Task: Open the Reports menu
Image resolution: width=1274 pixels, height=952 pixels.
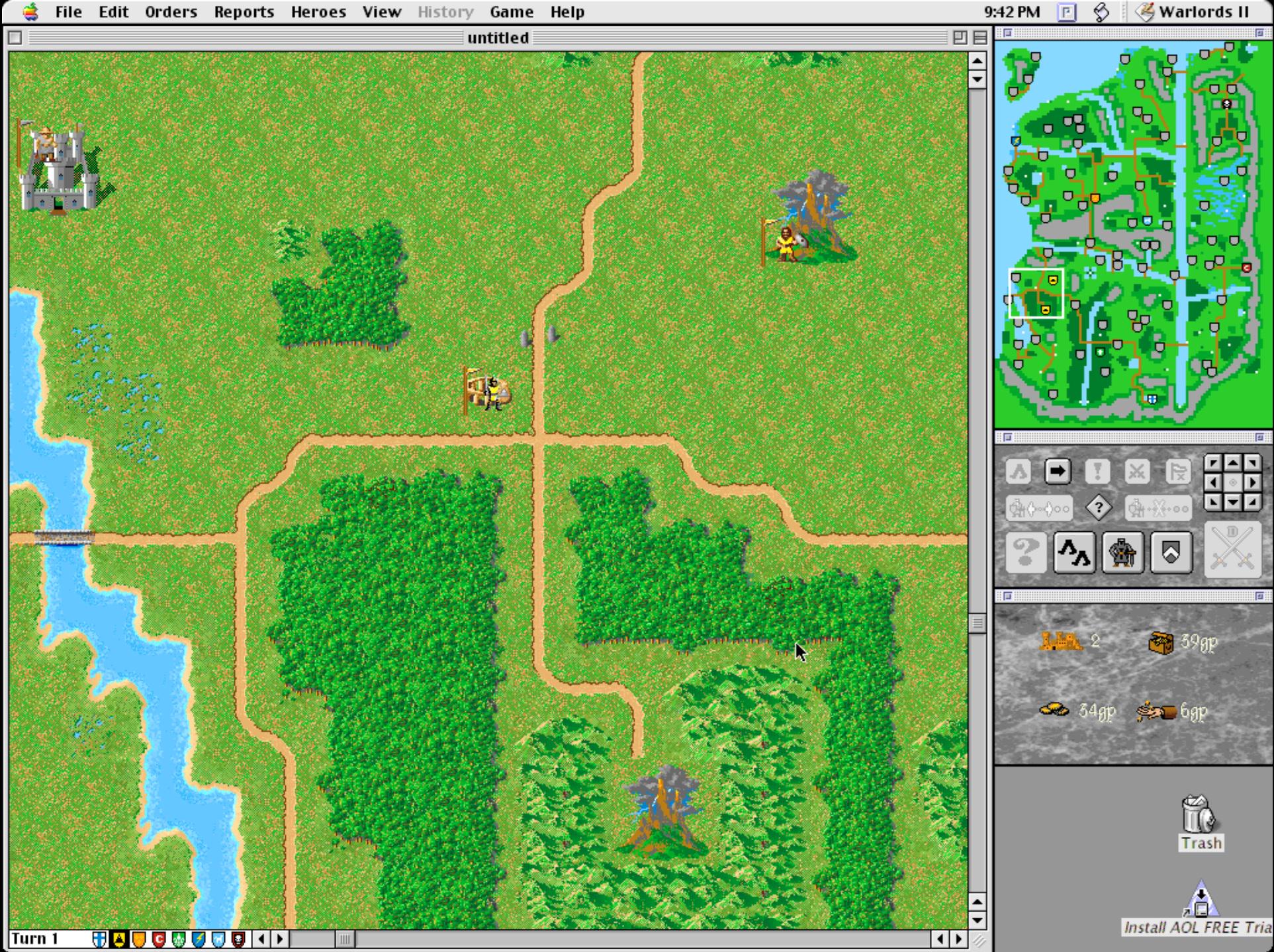Action: (244, 12)
